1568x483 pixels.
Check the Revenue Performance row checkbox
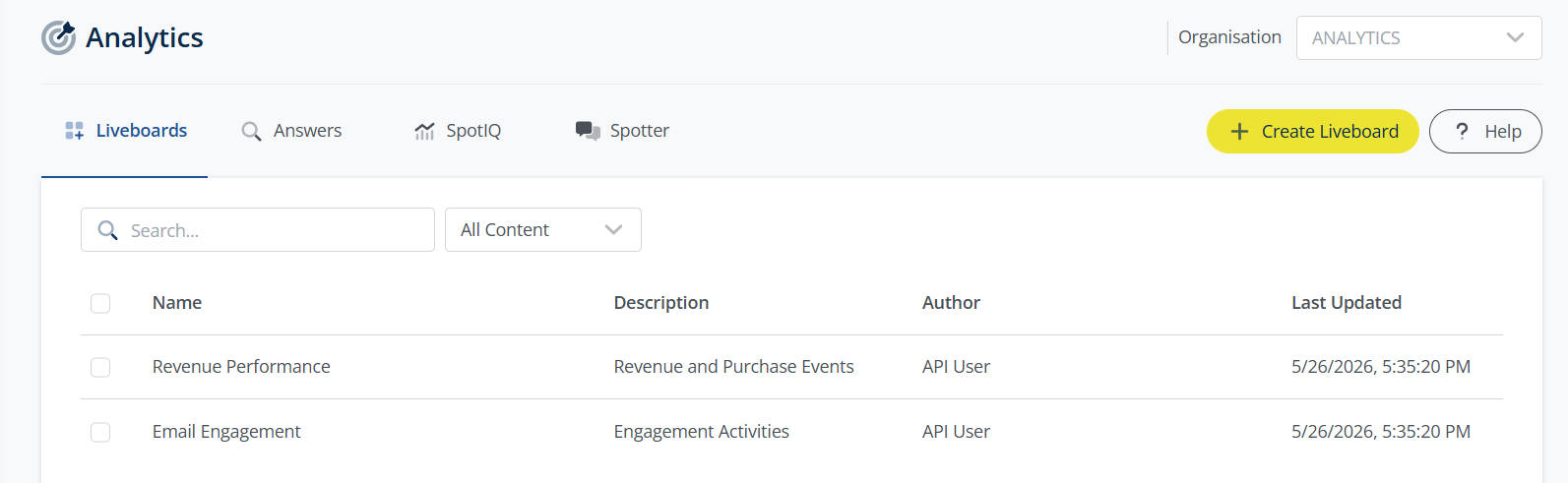100,367
